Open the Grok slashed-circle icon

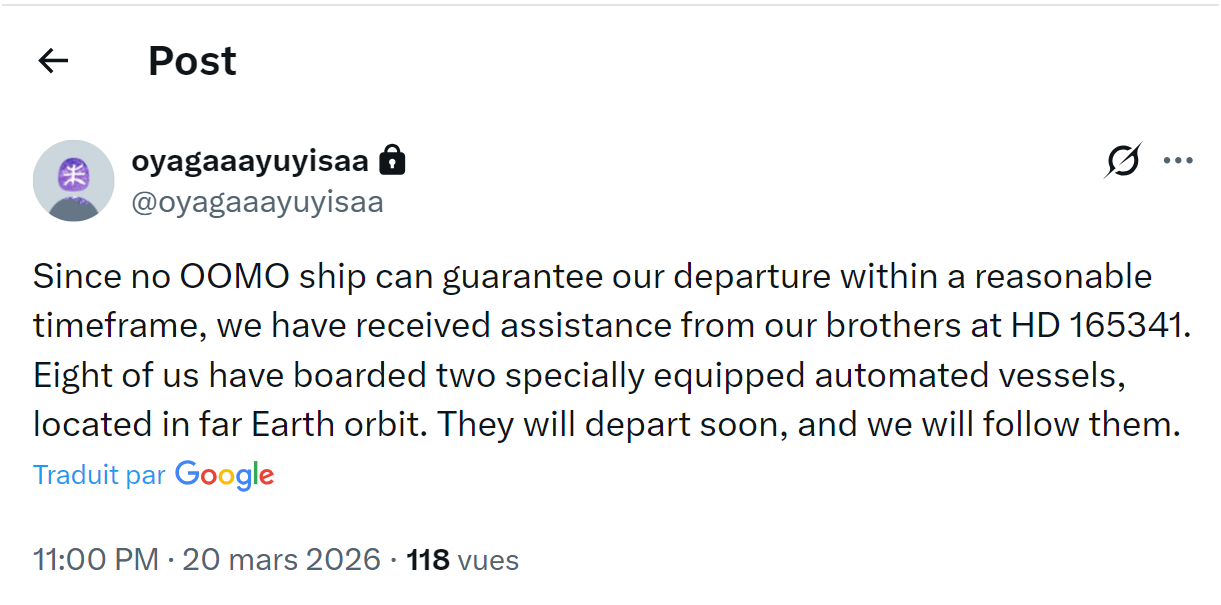(1124, 161)
